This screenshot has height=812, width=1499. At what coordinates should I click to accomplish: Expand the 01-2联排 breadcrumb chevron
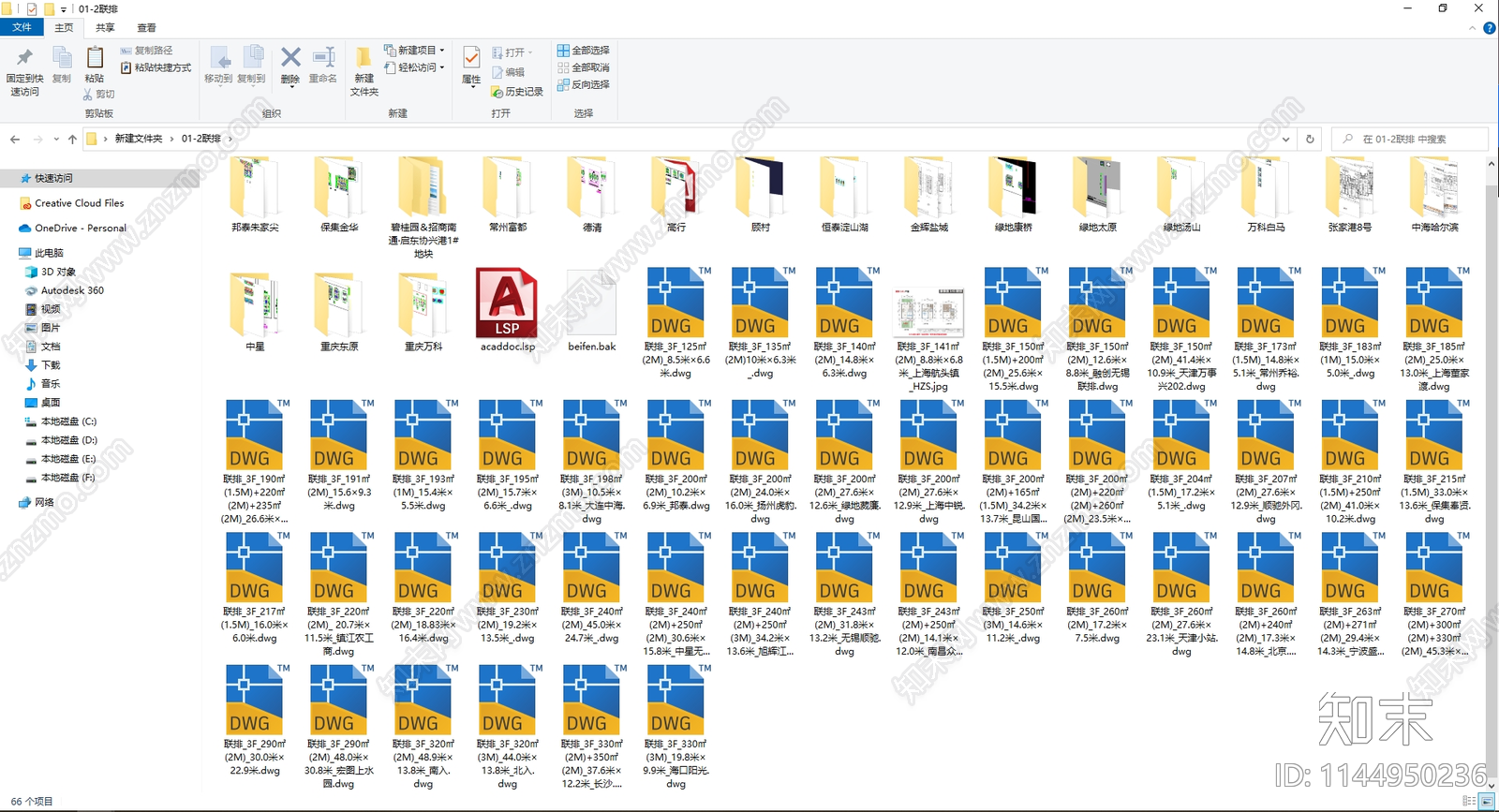coord(230,139)
